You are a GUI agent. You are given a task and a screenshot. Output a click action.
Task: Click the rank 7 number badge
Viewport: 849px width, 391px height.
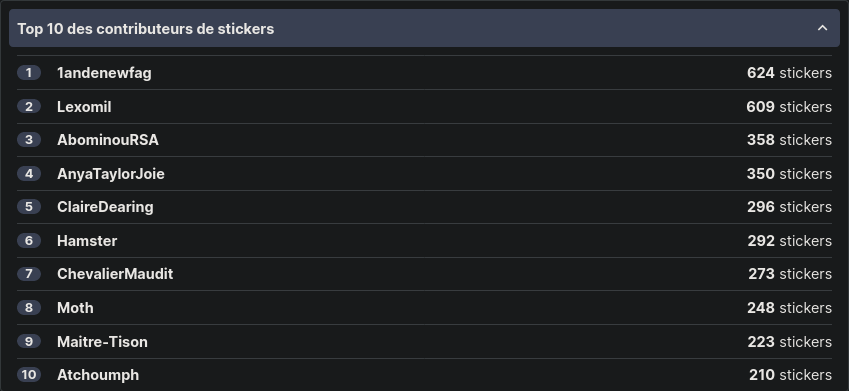(29, 274)
